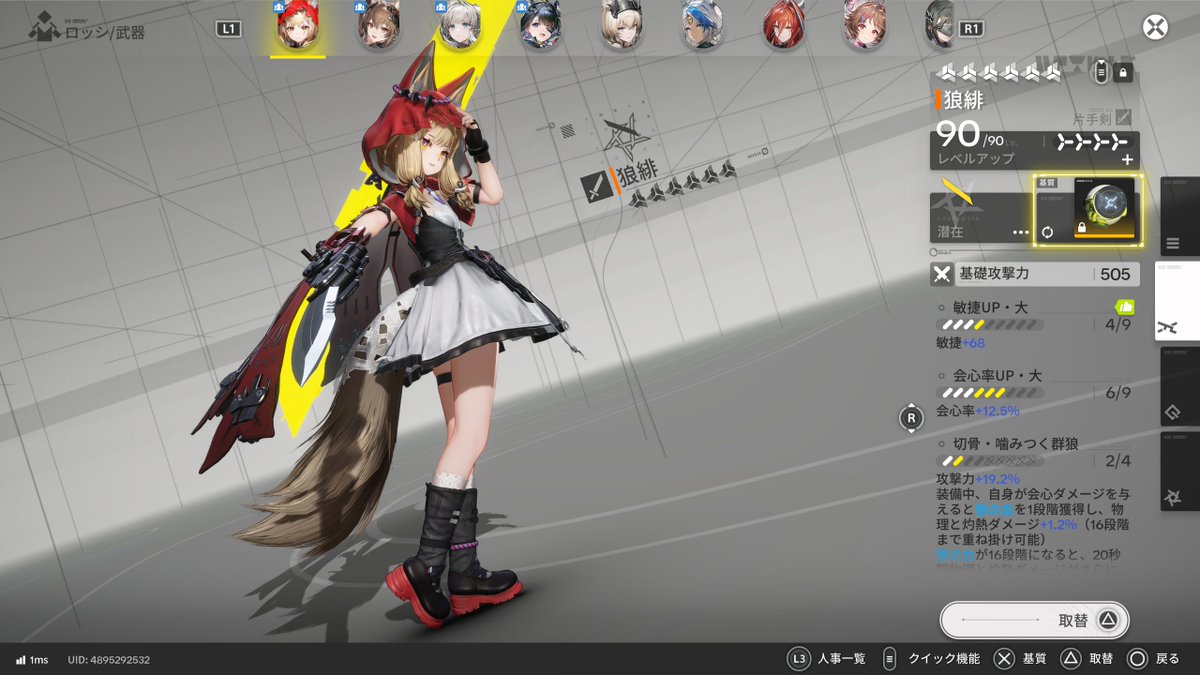This screenshot has width=1200, height=675.
Task: Select the silver-haired character portrait
Action: pos(460,25)
